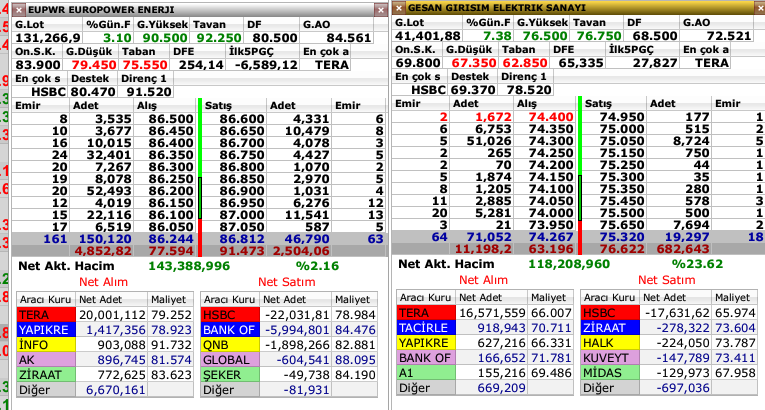Viewport: 765px width, 410px height.
Task: Select G.Düşük value 67.350 in GESAN
Action: 473,63
